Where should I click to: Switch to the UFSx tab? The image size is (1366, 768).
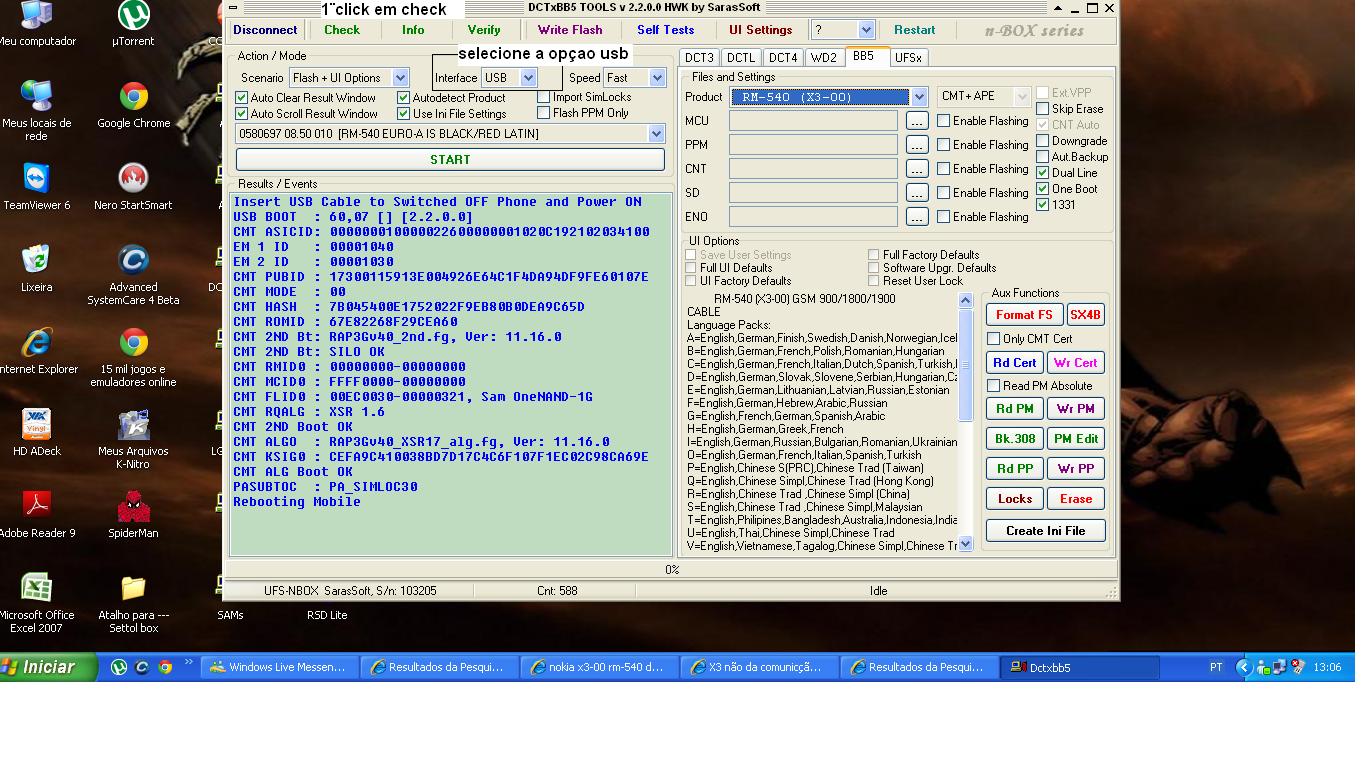point(908,58)
